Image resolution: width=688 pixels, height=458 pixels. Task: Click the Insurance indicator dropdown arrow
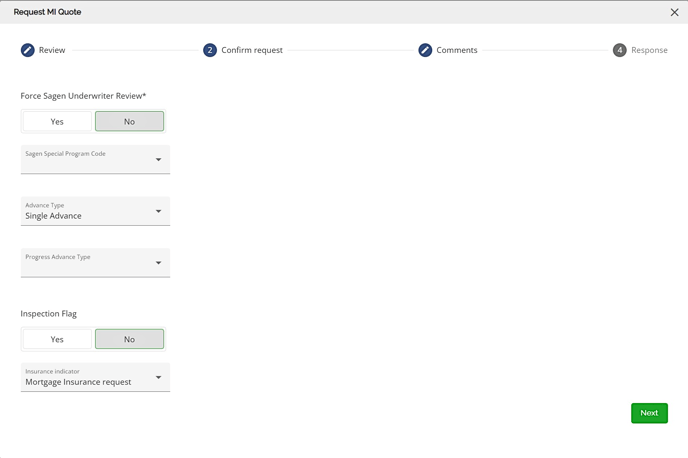click(x=158, y=377)
